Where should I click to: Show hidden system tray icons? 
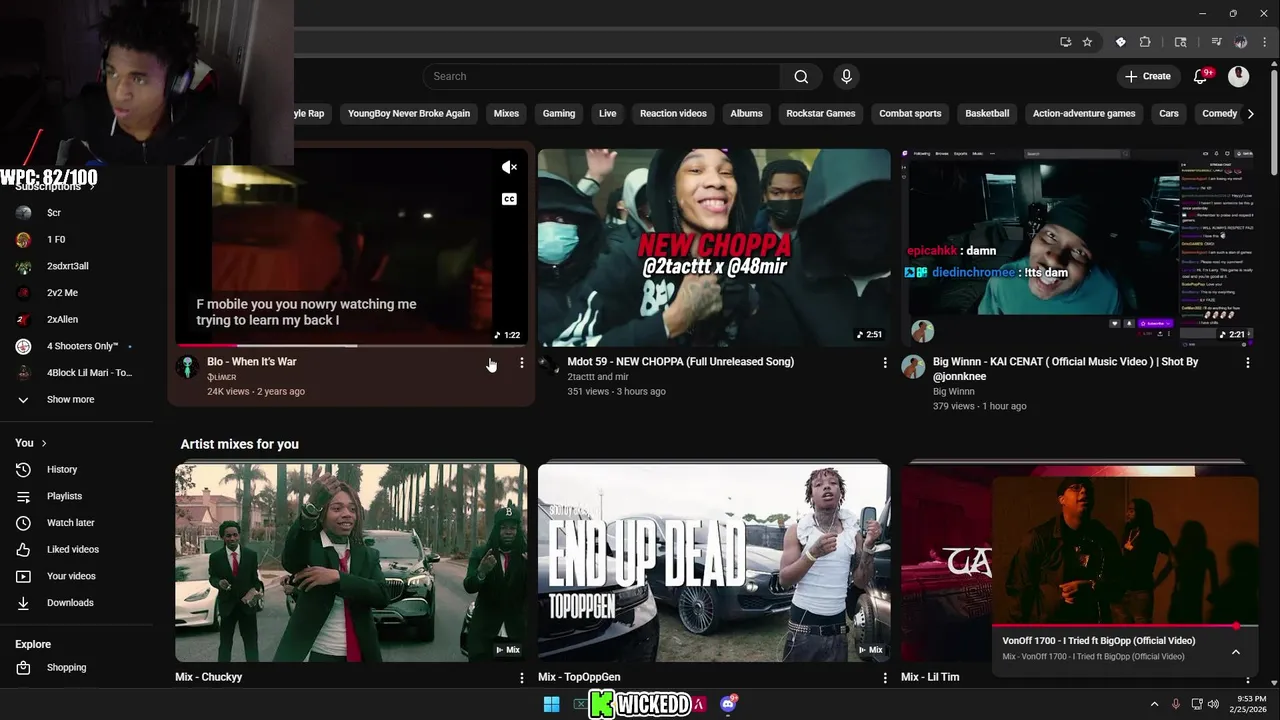pos(1154,704)
